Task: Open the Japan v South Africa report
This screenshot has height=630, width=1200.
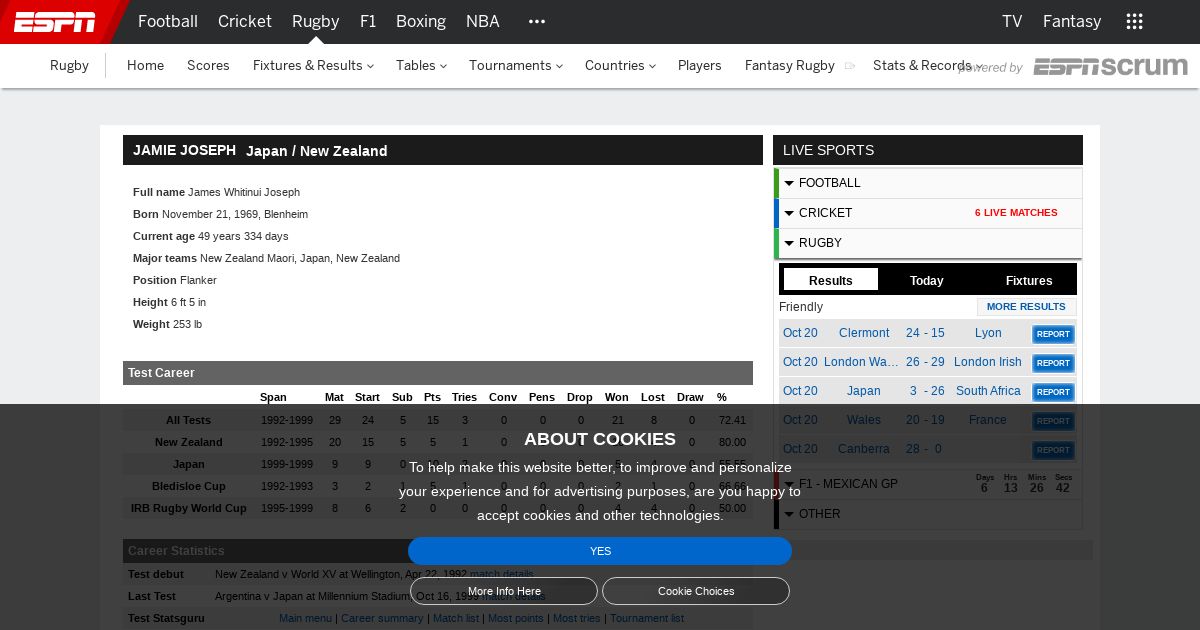Action: coord(1053,392)
